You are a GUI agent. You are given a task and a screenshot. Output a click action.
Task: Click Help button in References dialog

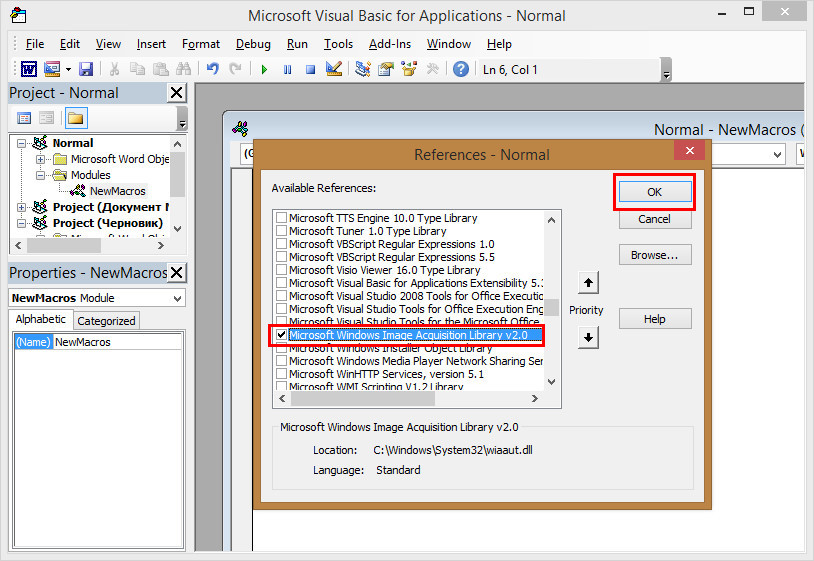[x=654, y=319]
